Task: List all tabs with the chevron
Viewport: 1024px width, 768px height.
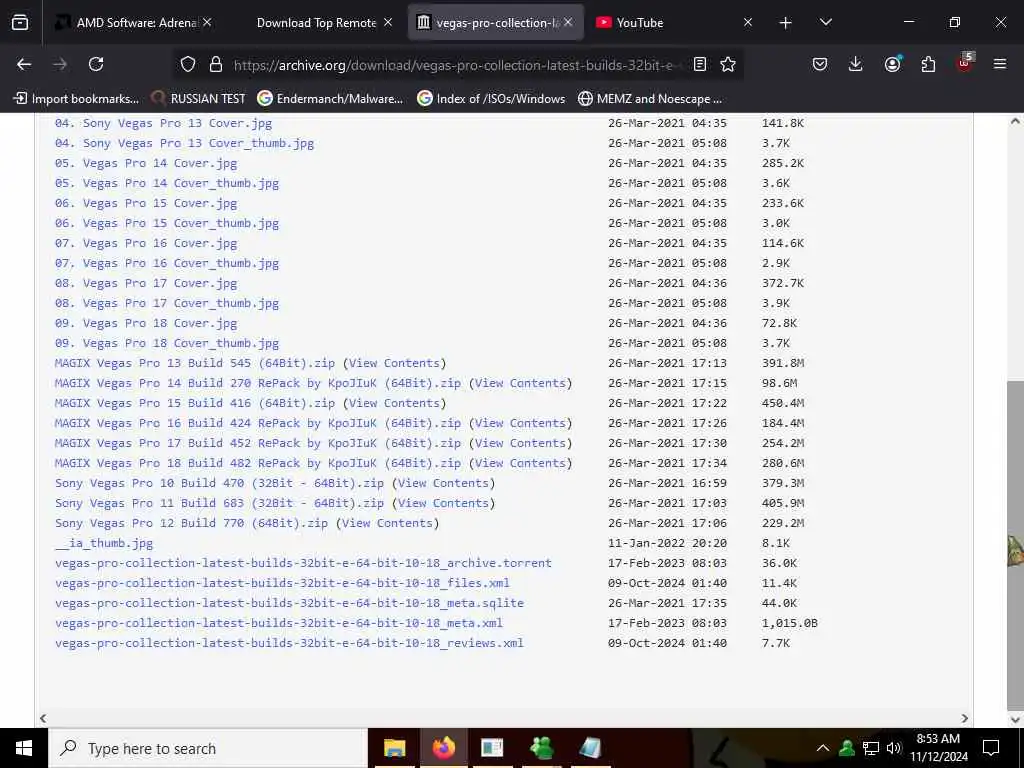Action: pos(825,22)
